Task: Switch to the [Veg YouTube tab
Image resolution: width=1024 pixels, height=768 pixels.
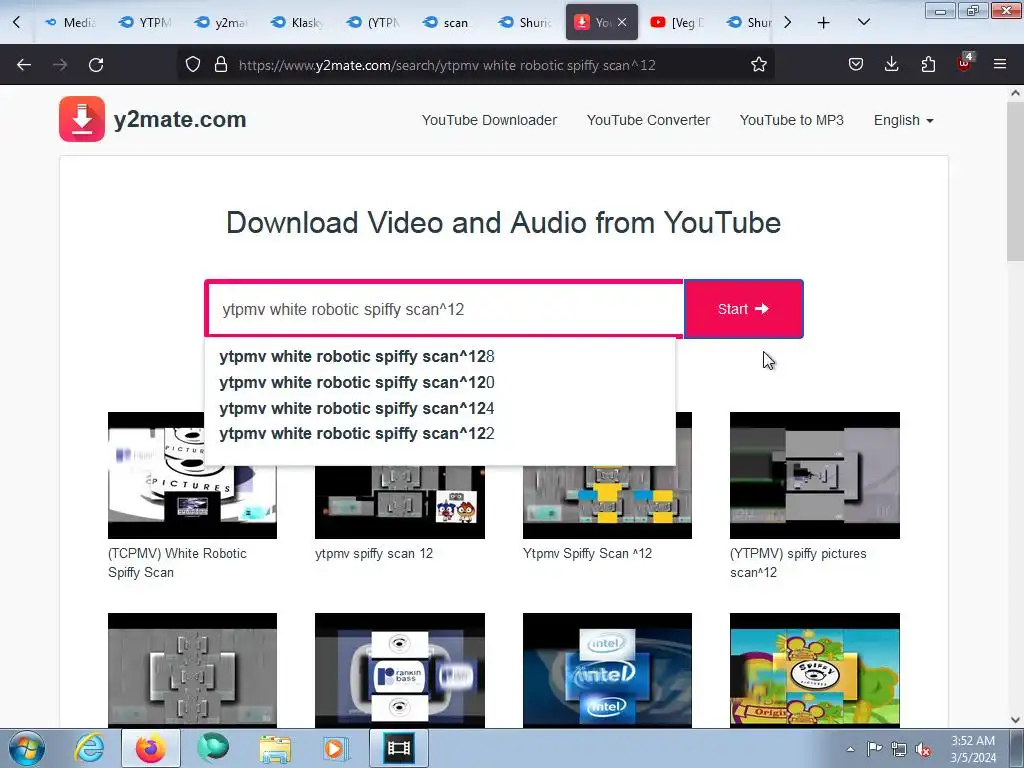Action: [x=677, y=22]
